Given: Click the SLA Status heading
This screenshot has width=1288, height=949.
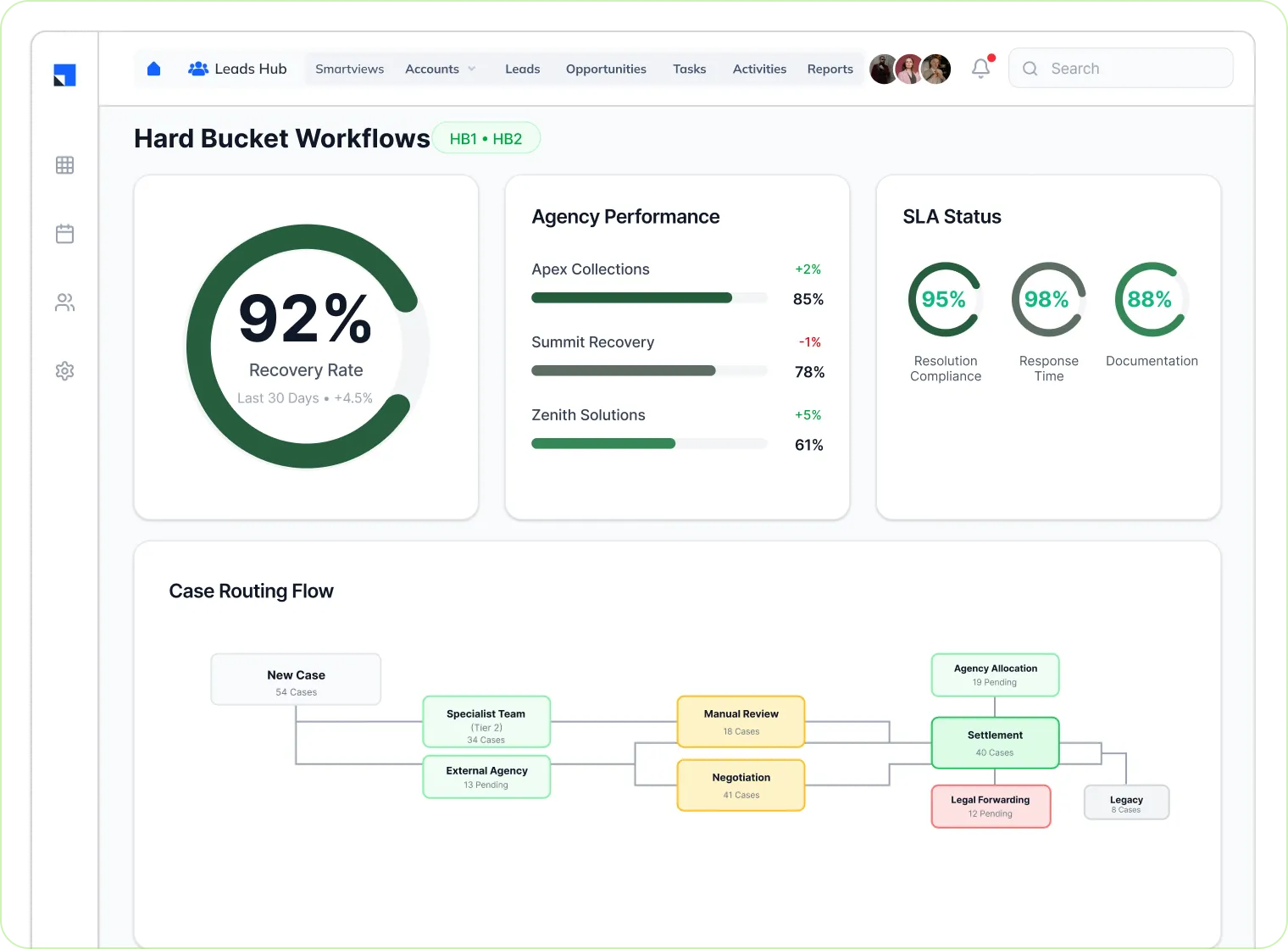Looking at the screenshot, I should (952, 217).
